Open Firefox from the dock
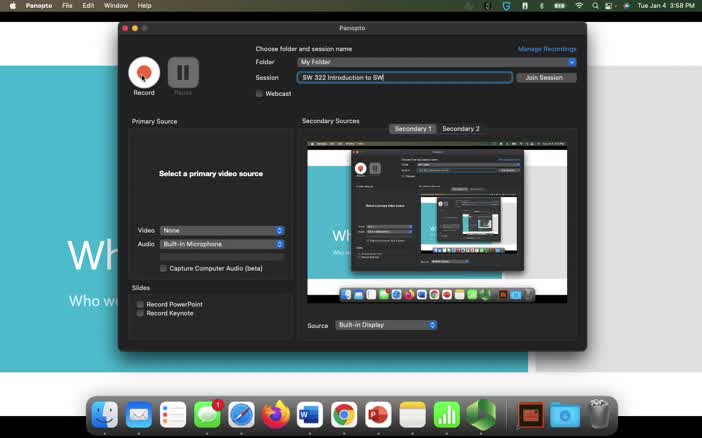 tap(276, 414)
